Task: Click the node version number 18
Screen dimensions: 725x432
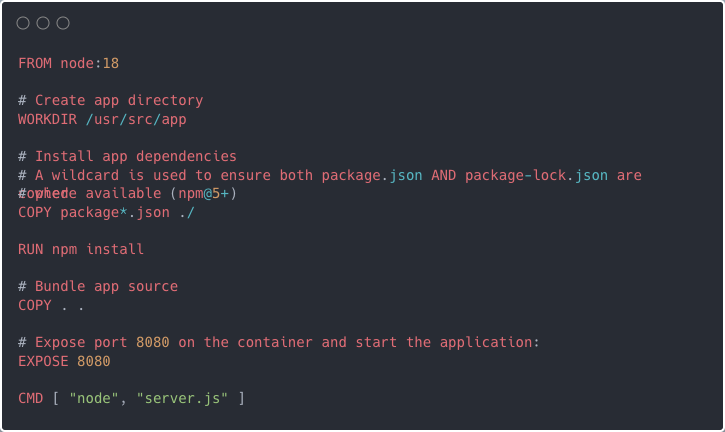Action: click(x=111, y=63)
